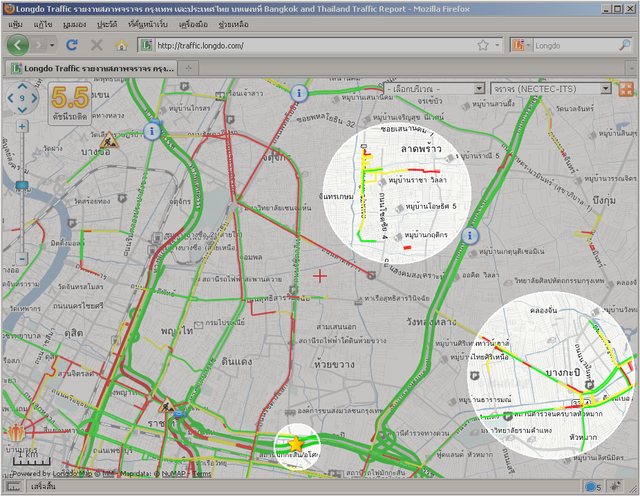Click the search magnifier icon
640x496 pixels.
tap(624, 45)
